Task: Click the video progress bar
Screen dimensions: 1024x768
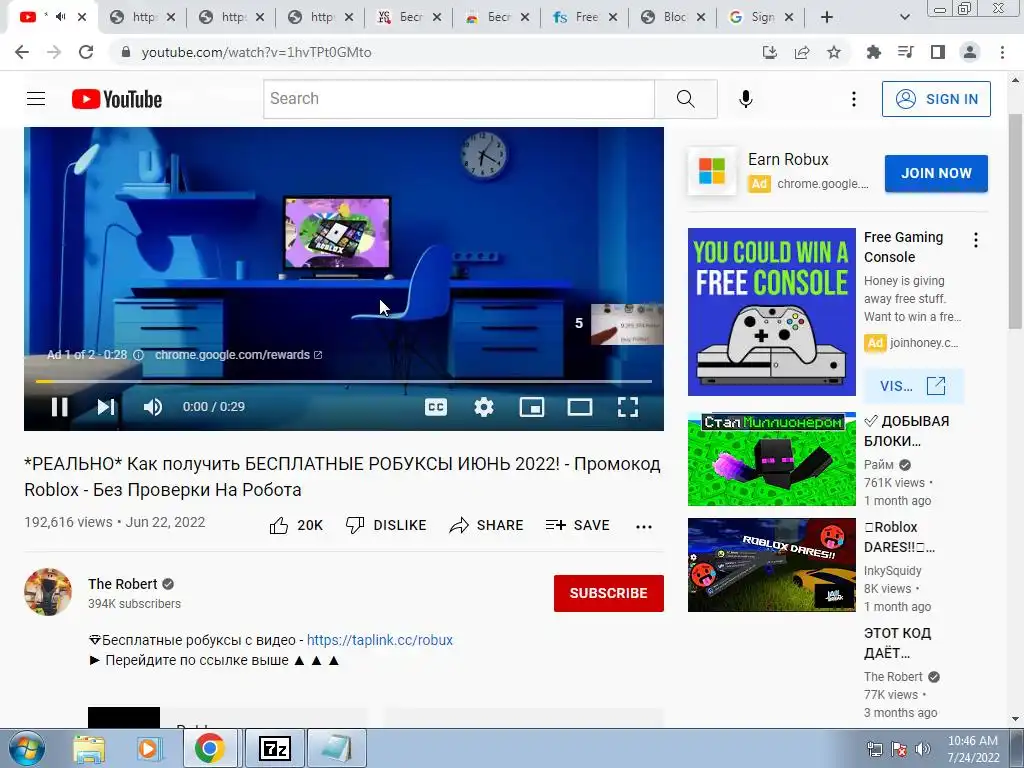Action: [x=344, y=381]
